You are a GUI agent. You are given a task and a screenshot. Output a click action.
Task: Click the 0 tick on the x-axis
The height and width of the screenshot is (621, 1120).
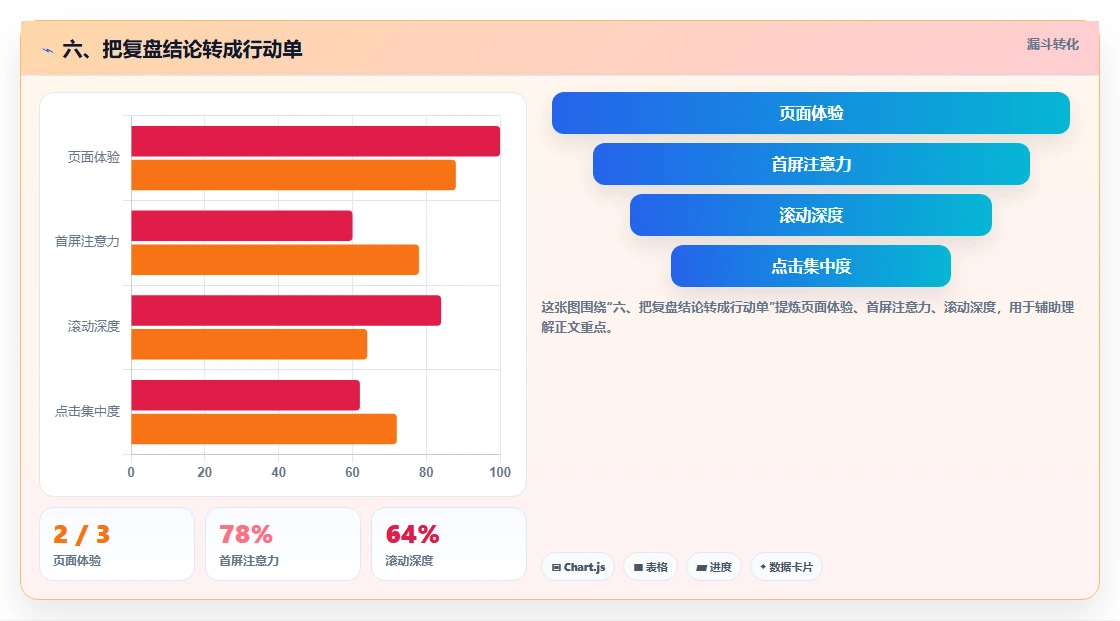click(131, 472)
